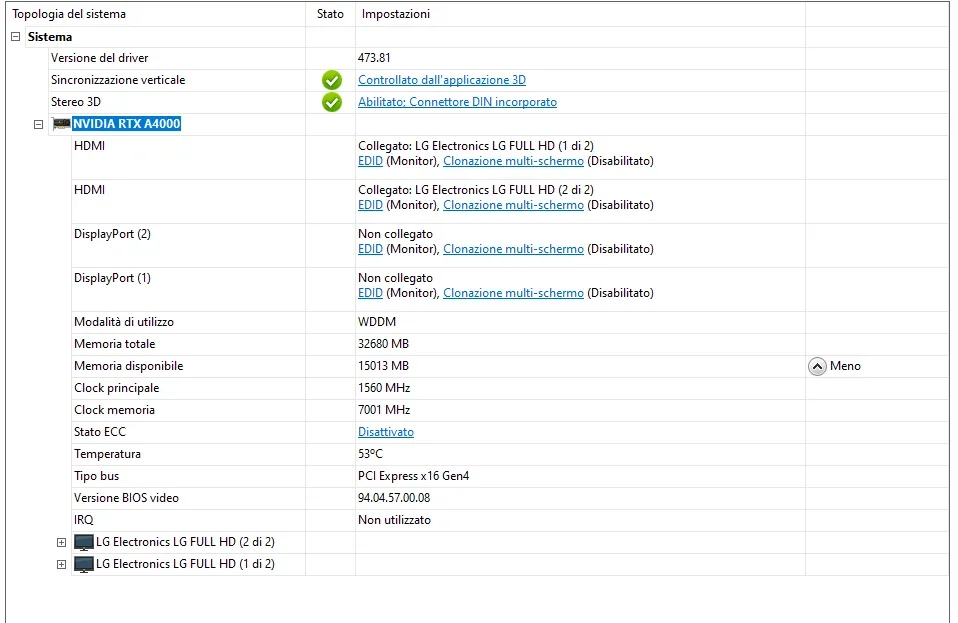Open Clonazione multi-schermo for HDMI (2 di 2)

(x=513, y=205)
